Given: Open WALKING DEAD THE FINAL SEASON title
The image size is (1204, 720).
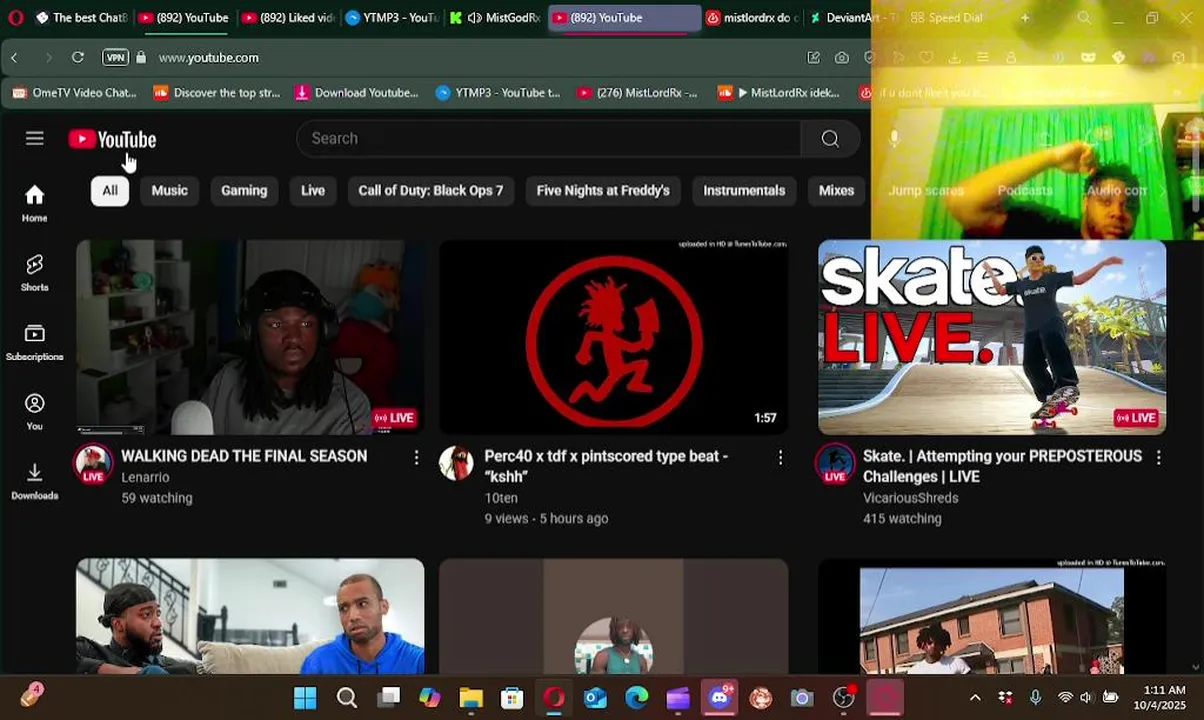Looking at the screenshot, I should (x=244, y=456).
